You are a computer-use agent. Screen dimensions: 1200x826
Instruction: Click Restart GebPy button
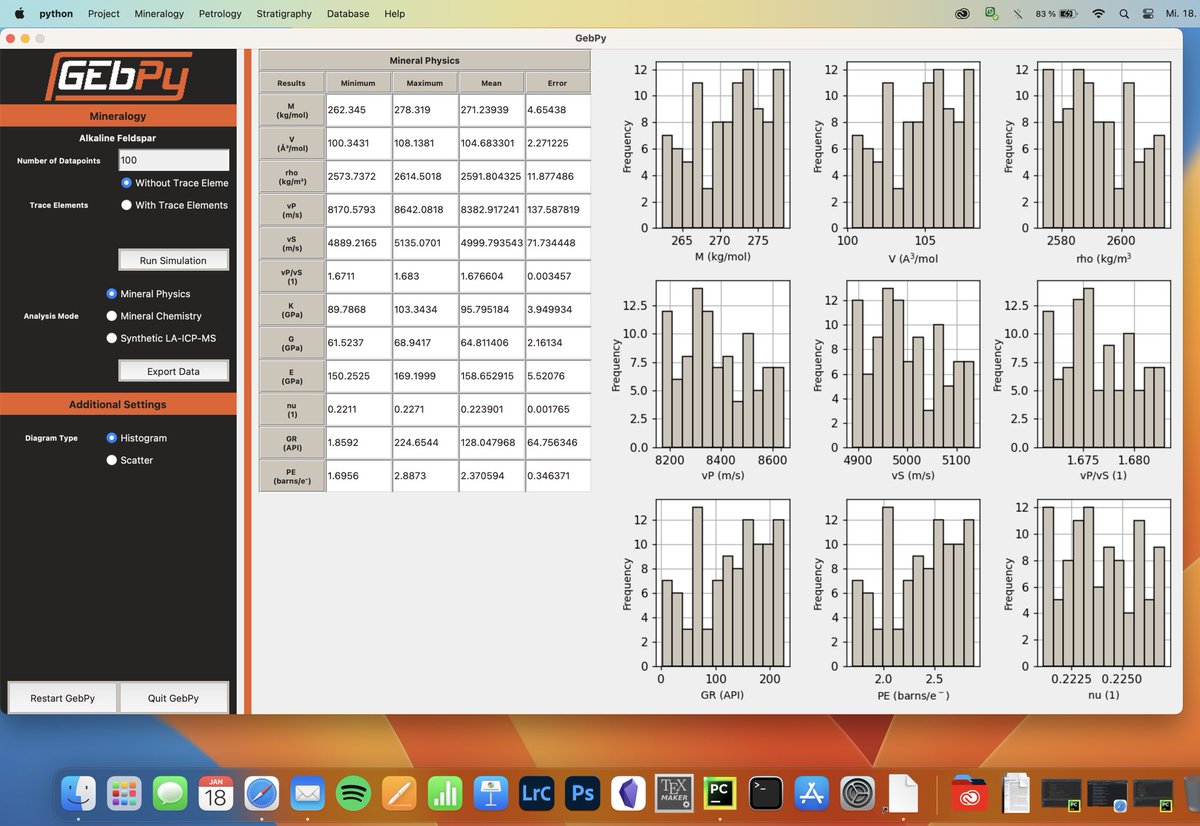tap(62, 698)
